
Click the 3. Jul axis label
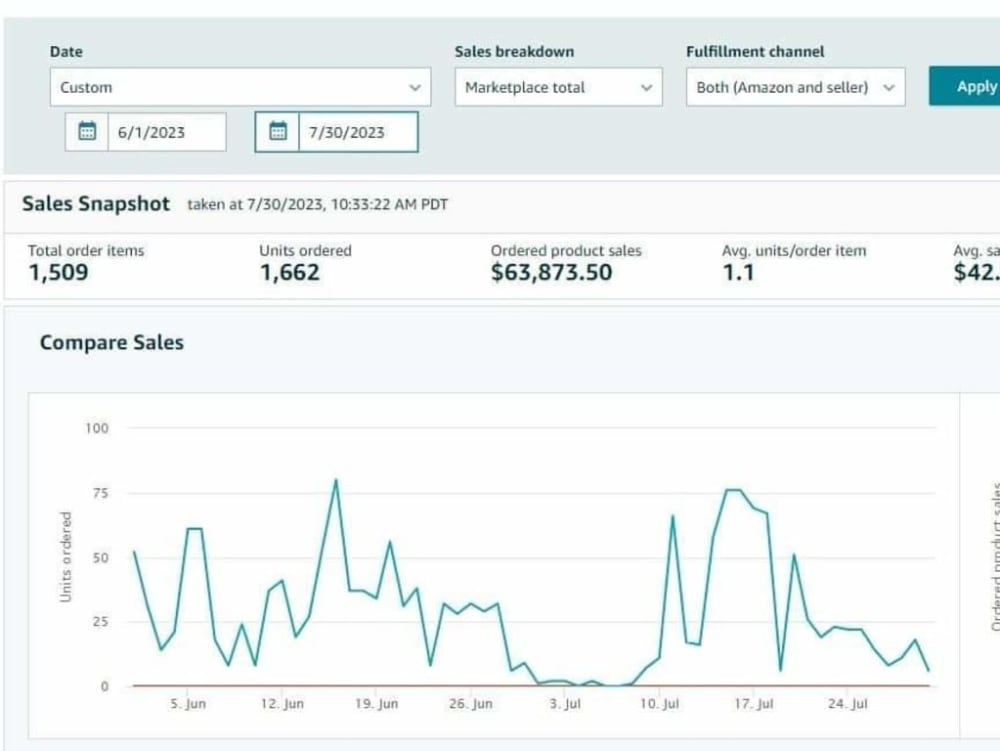(565, 704)
